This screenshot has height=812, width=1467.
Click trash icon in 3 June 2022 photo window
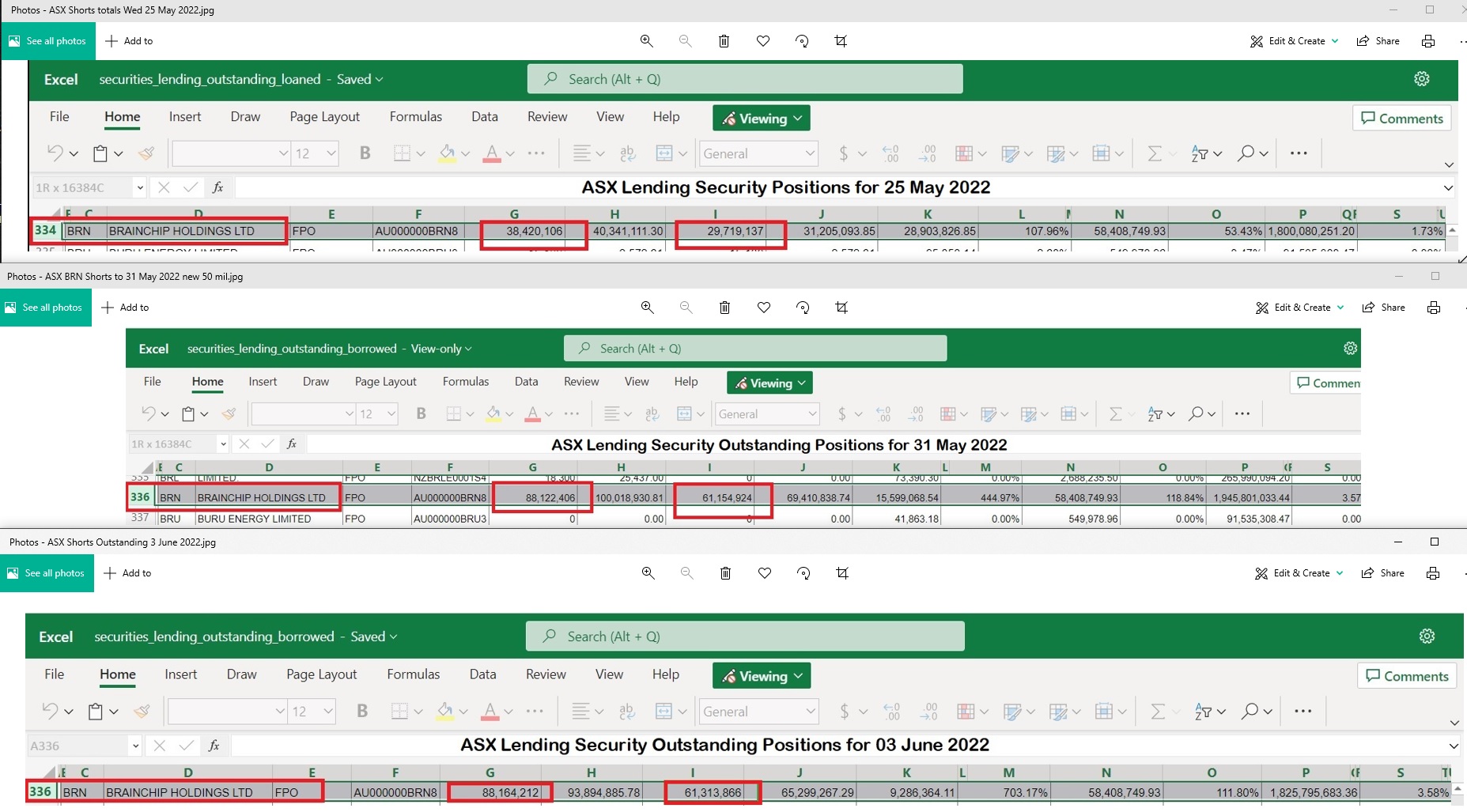pyautogui.click(x=725, y=573)
